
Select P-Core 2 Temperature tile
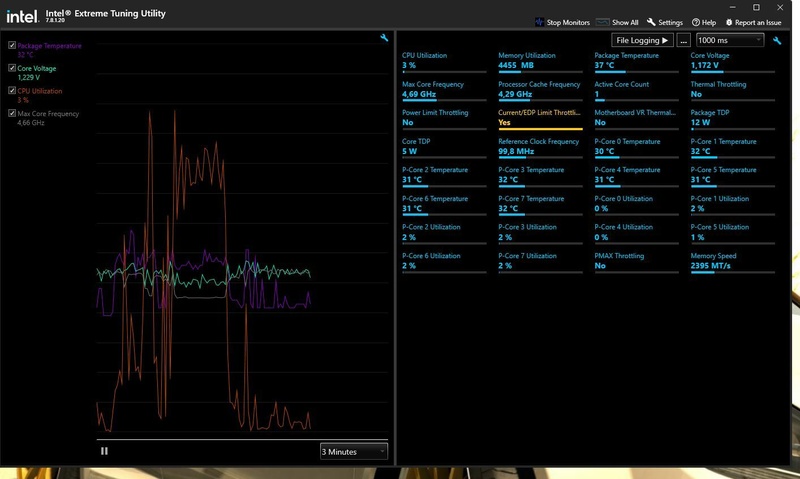[444, 176]
